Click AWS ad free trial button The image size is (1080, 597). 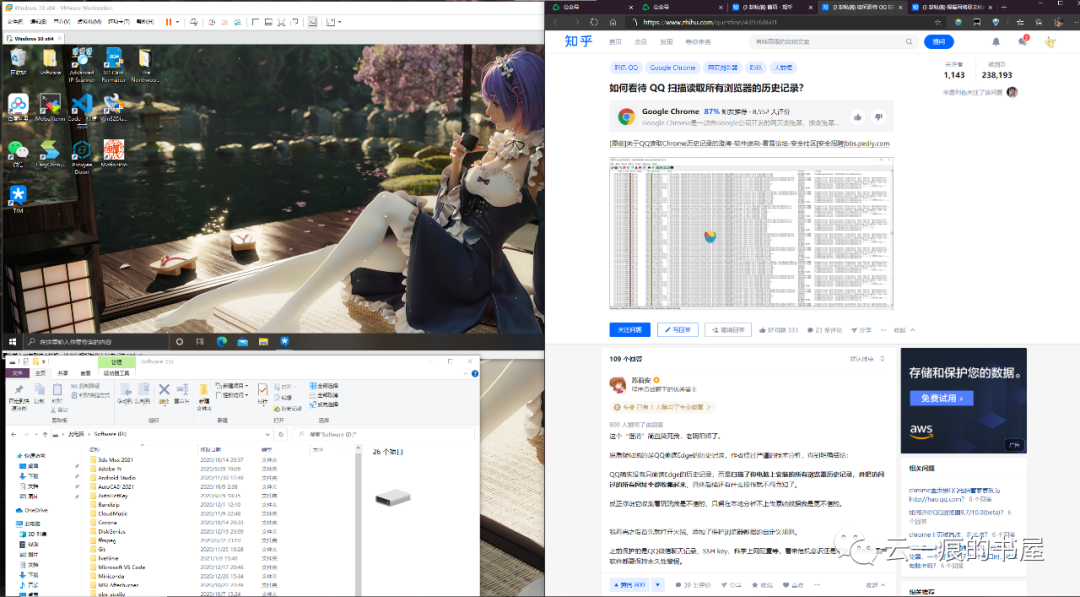point(942,398)
